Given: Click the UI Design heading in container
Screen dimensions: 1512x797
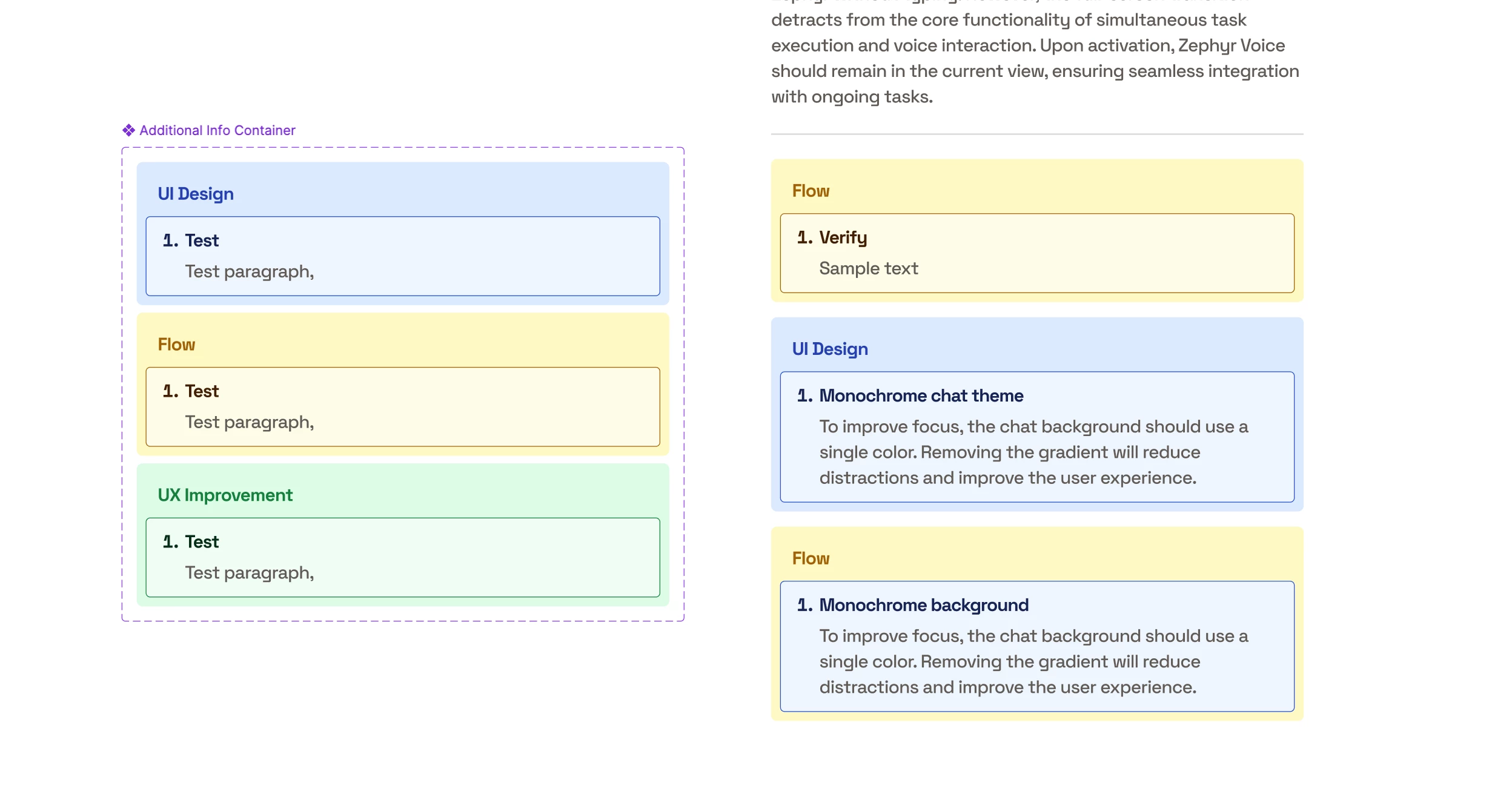Looking at the screenshot, I should coord(195,194).
